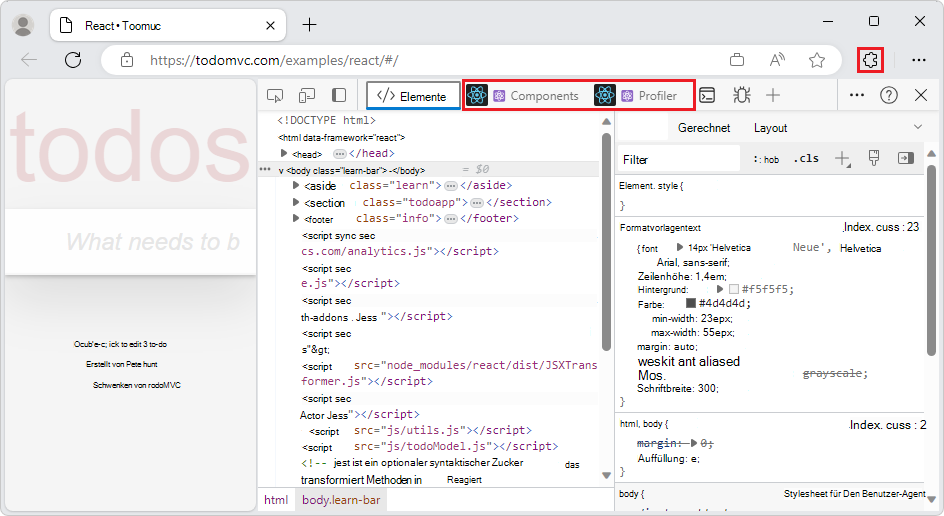This screenshot has width=944, height=516.
Task: Add page to favorites star
Action: tap(816, 60)
